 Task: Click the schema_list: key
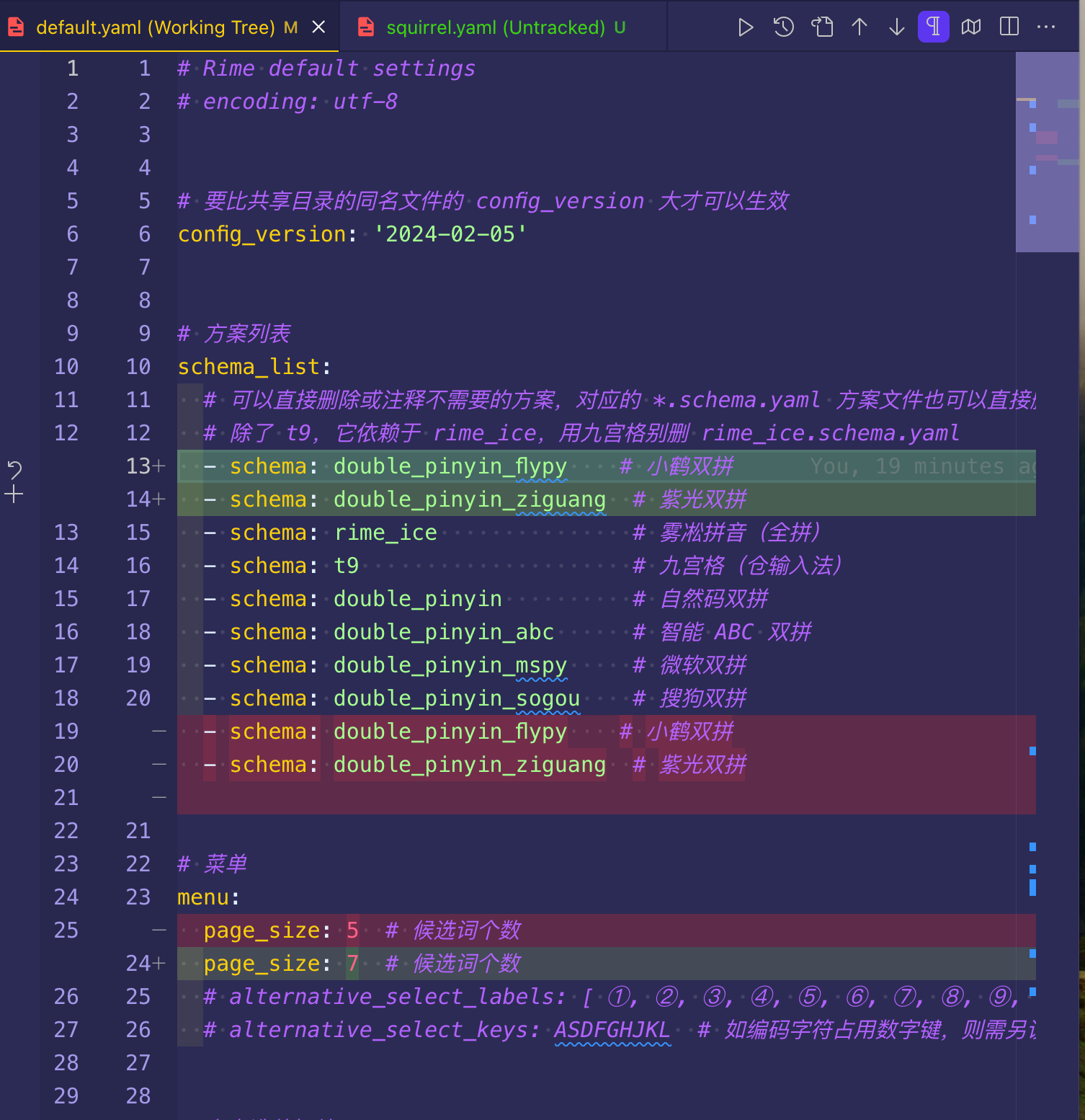coord(254,367)
